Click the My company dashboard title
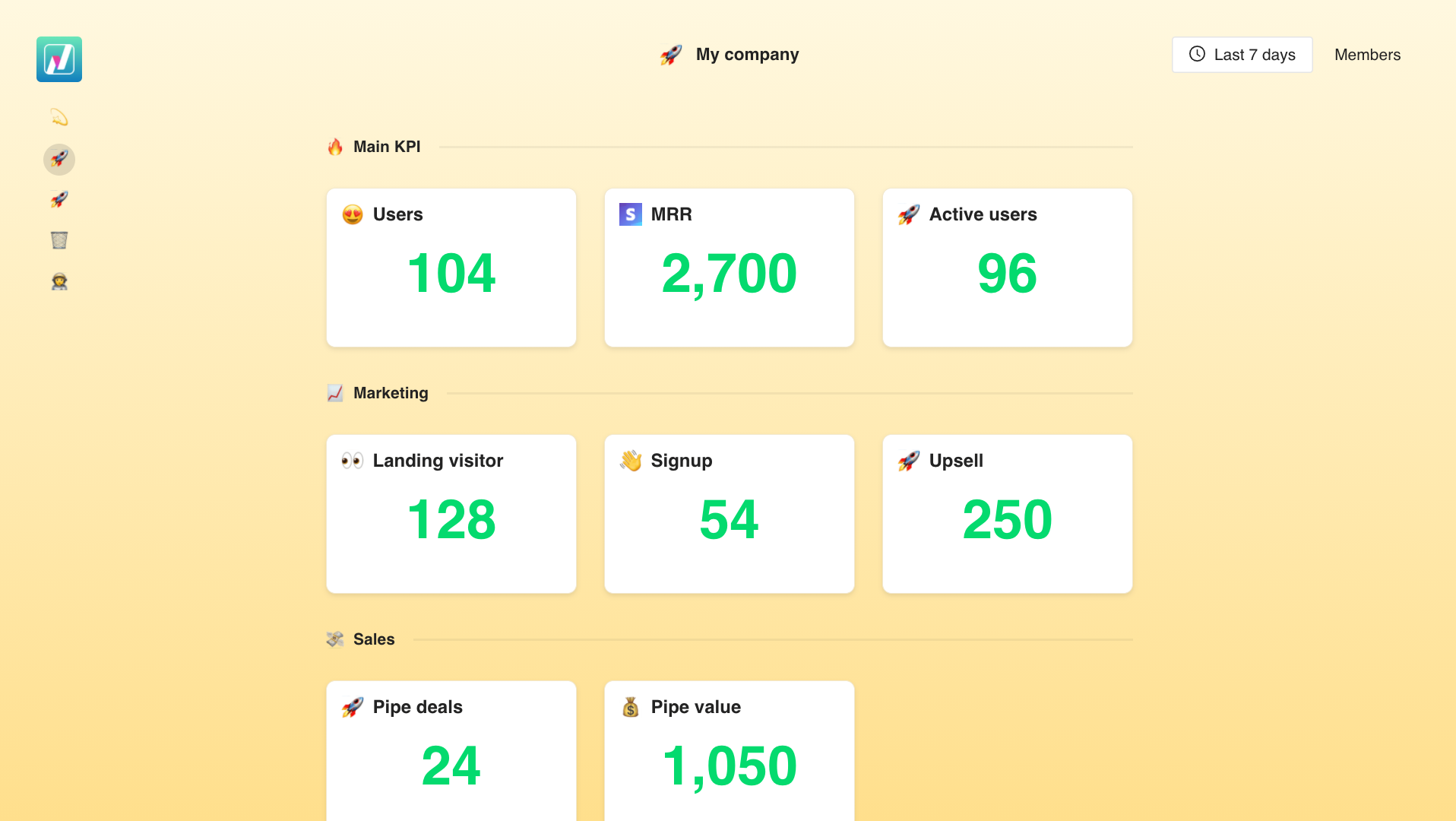This screenshot has height=821, width=1456. point(746,55)
